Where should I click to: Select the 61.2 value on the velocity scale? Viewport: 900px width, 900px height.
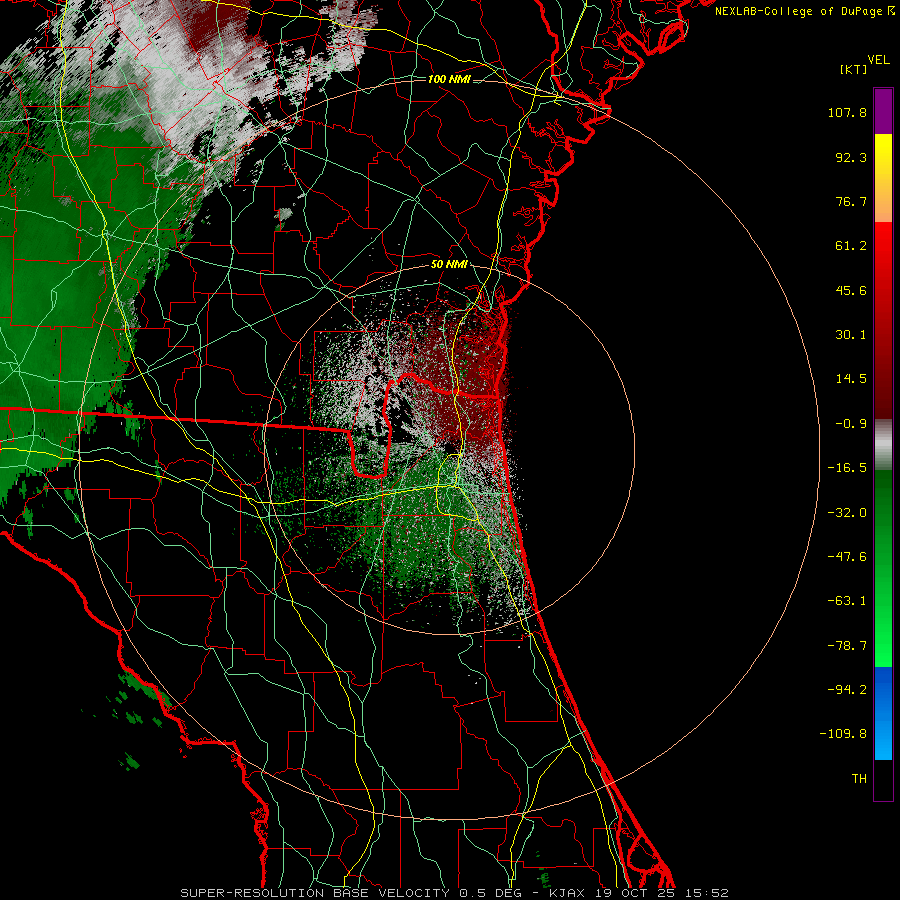851,246
